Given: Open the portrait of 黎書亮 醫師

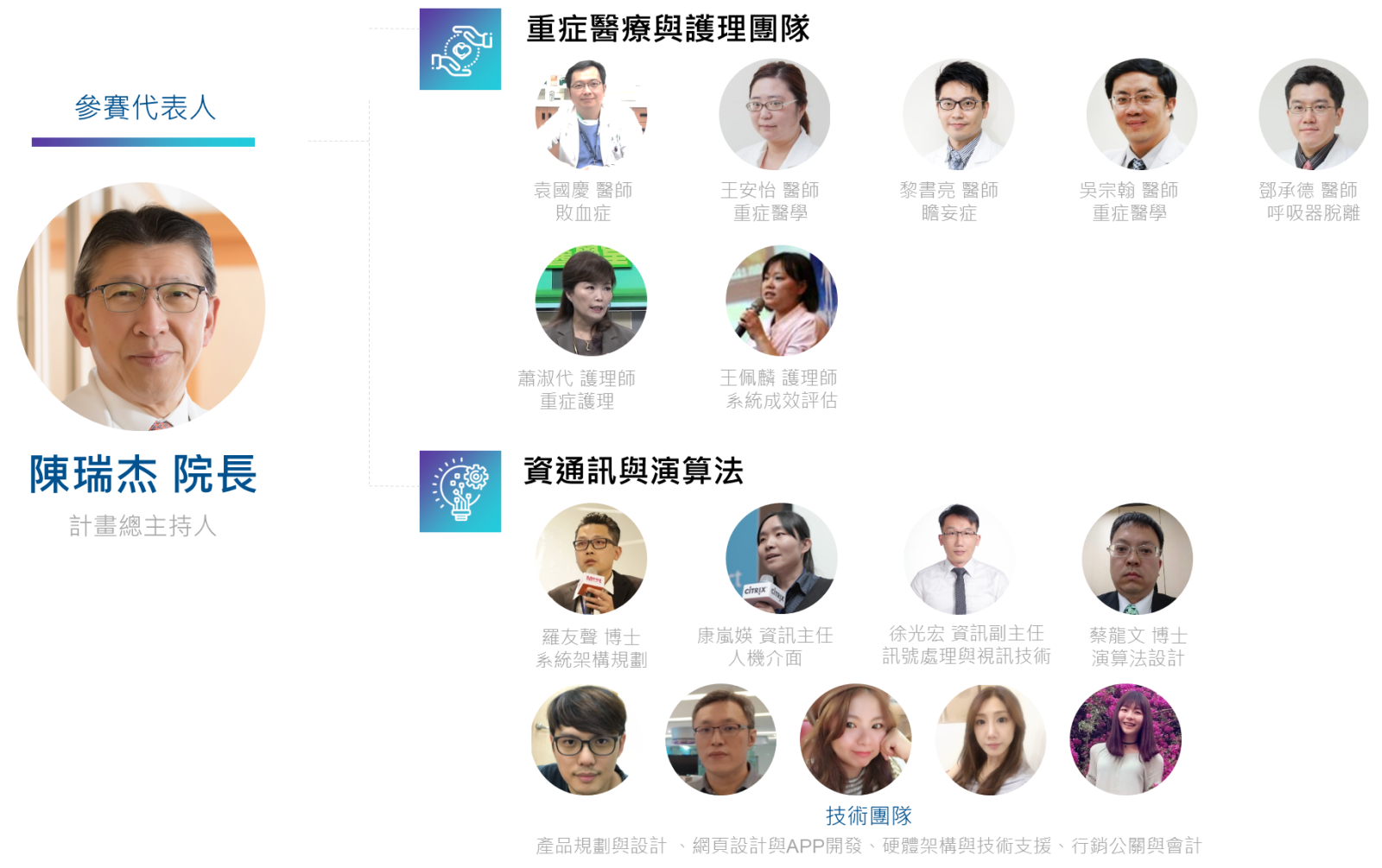Looking at the screenshot, I should point(959,114).
